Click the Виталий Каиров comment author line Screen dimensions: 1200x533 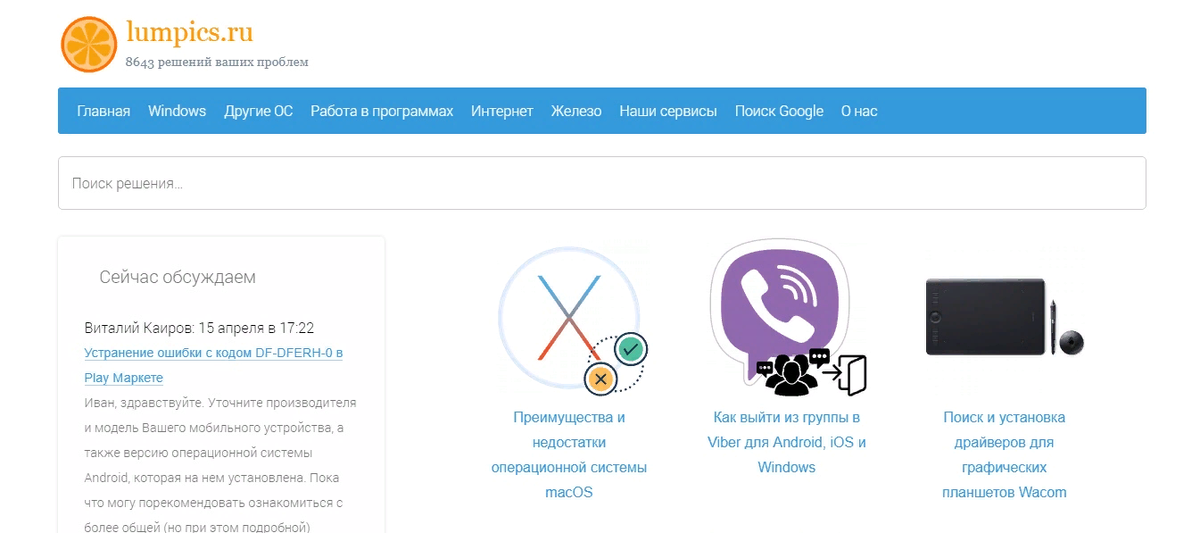point(199,328)
